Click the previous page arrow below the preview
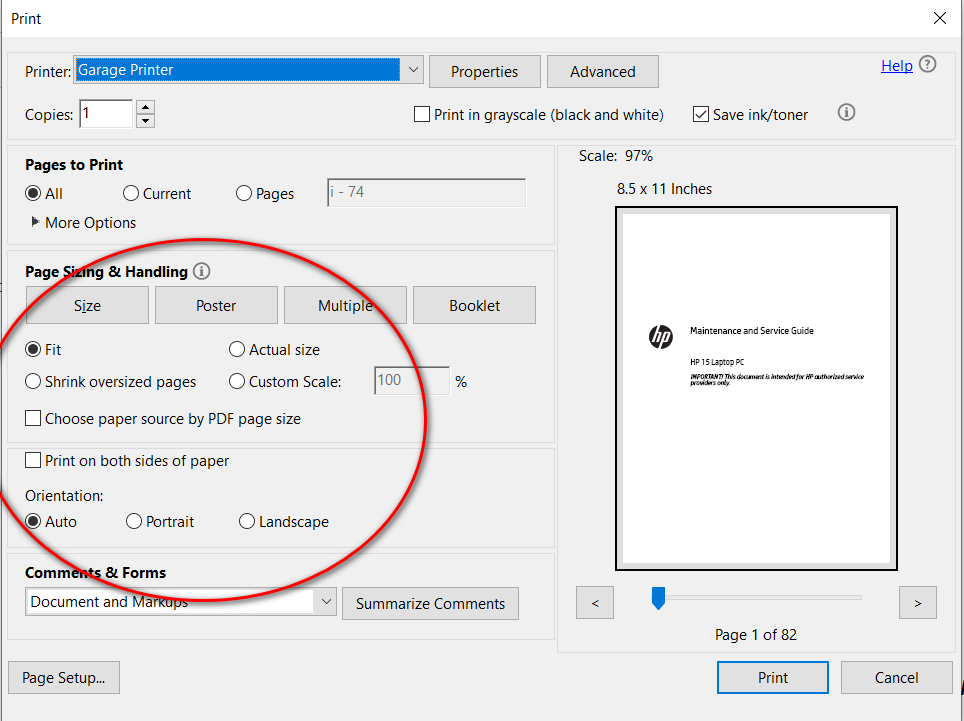964x721 pixels. click(595, 602)
